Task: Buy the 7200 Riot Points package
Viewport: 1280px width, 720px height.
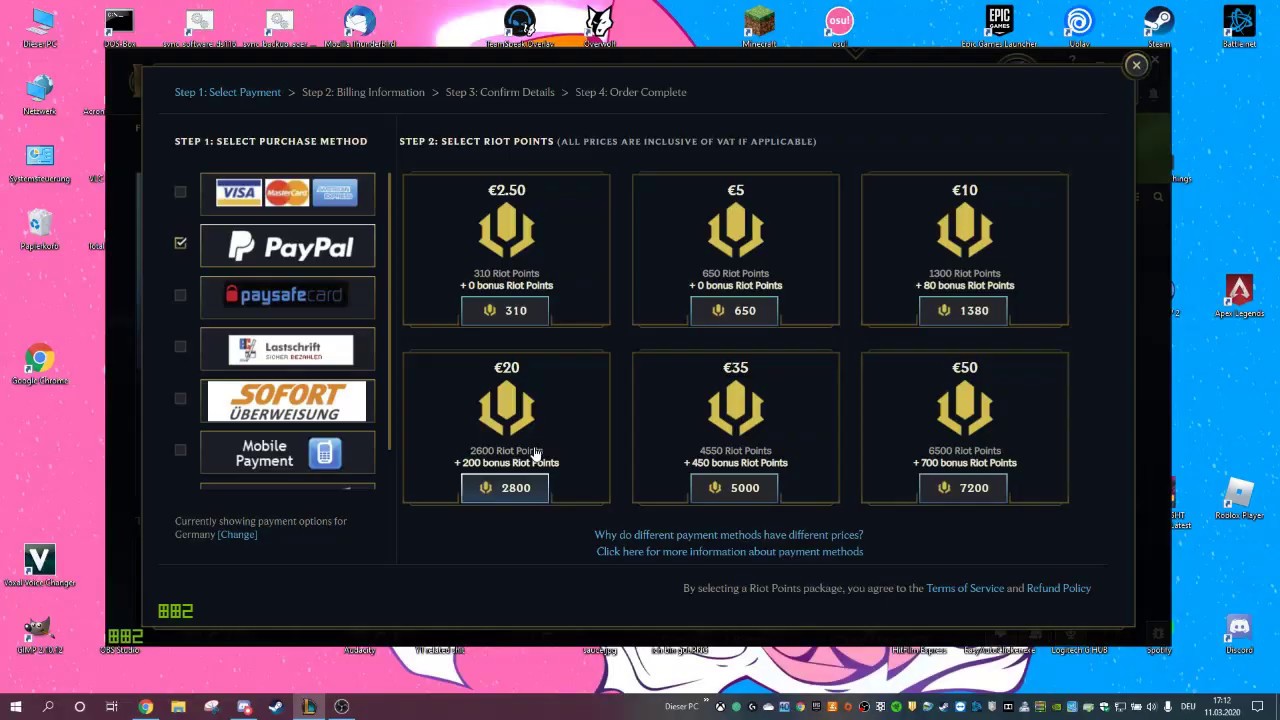Action: [x=964, y=488]
